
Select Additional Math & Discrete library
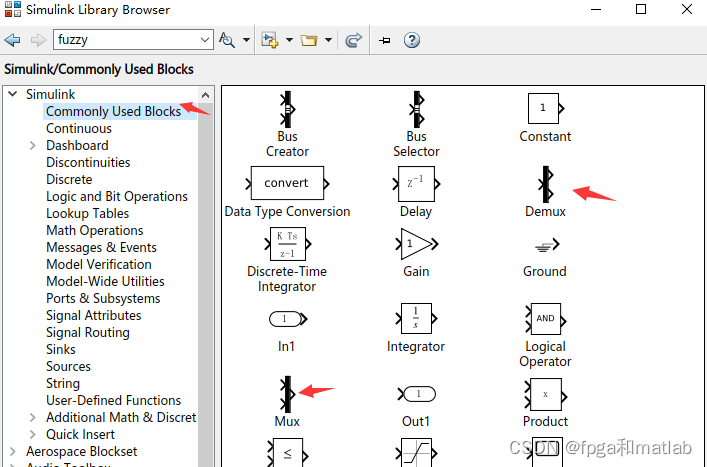(x=121, y=417)
